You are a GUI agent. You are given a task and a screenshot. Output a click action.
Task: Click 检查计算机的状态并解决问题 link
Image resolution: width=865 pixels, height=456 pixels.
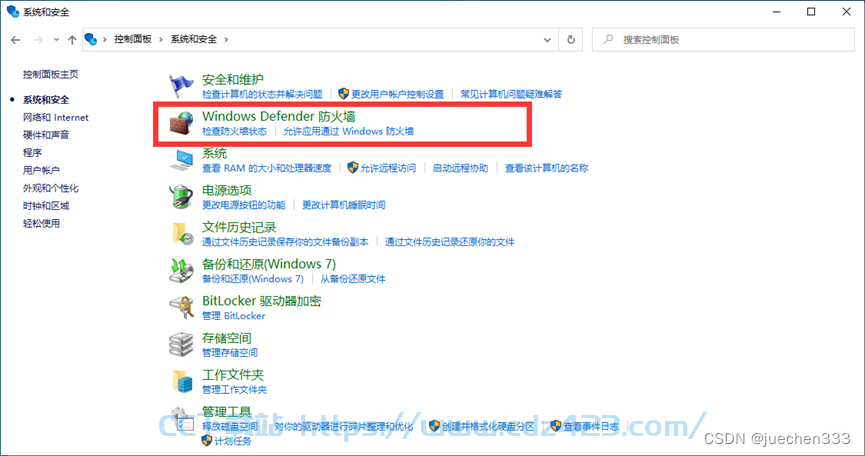(x=262, y=94)
